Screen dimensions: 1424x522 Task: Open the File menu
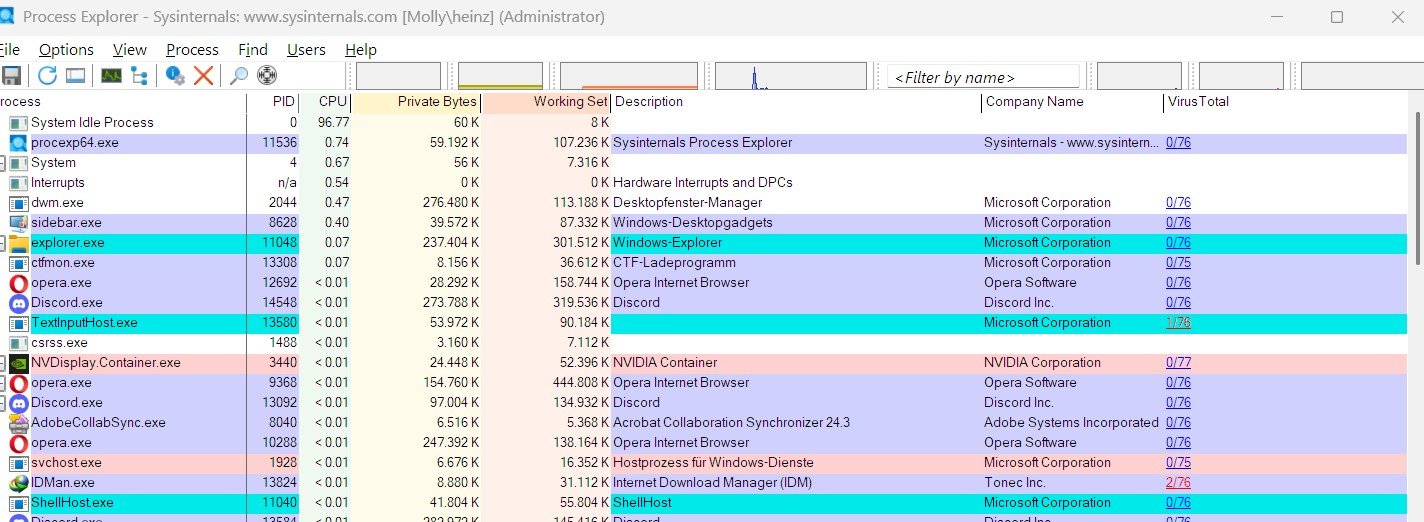pos(10,49)
